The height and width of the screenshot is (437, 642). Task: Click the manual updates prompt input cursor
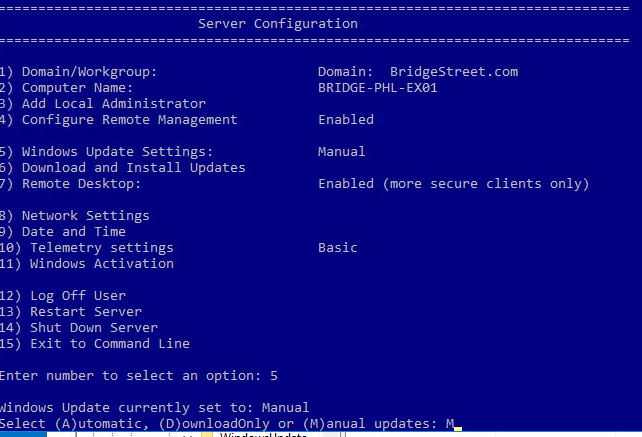click(458, 425)
